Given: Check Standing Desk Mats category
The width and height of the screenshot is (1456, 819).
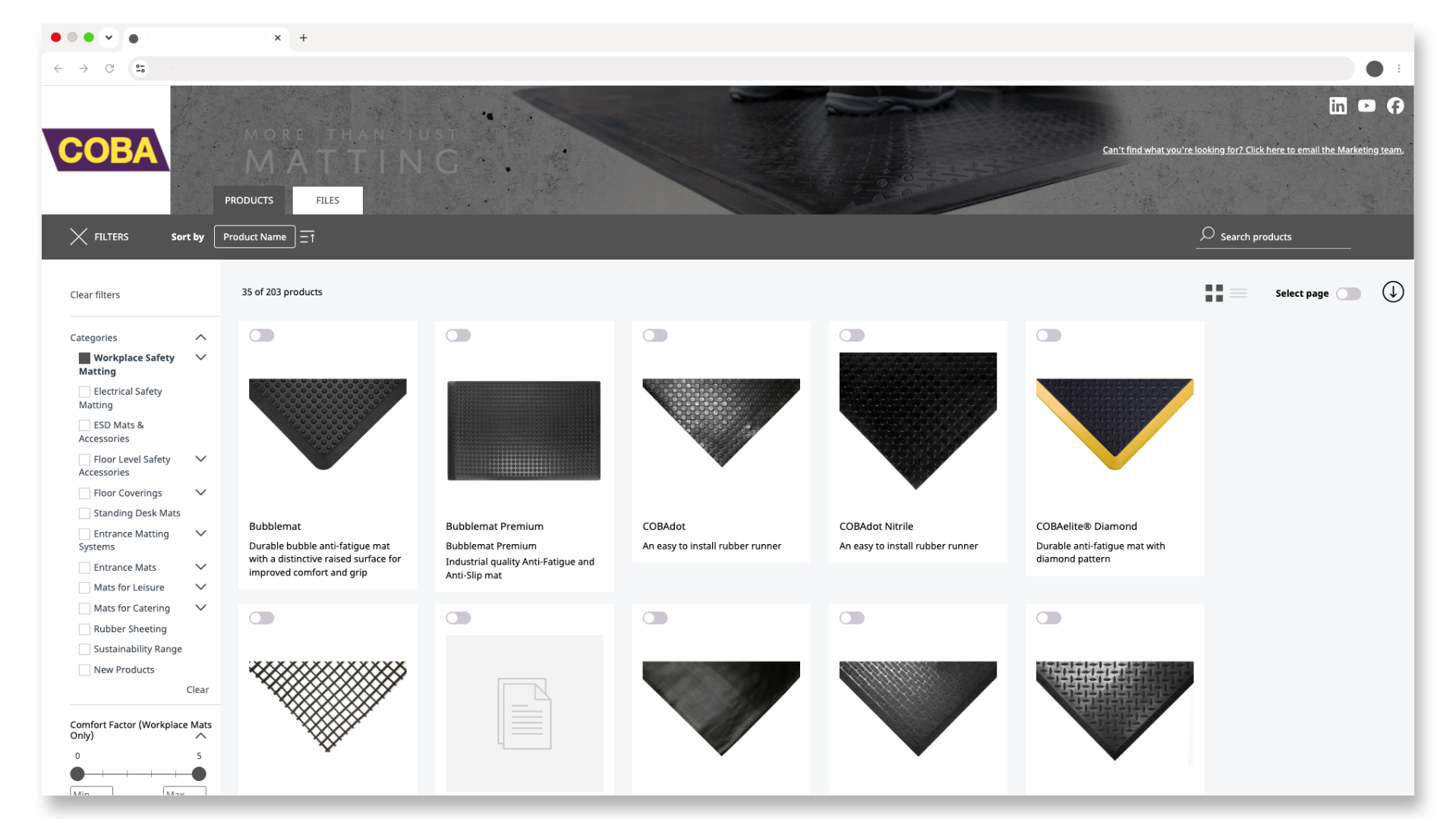Looking at the screenshot, I should click(x=84, y=514).
